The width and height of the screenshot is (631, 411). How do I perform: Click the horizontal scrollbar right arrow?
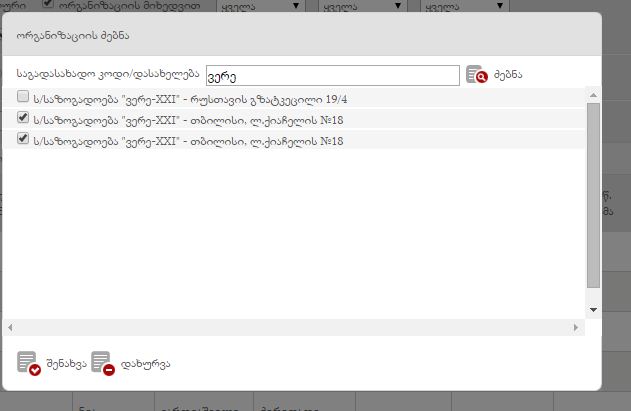point(576,328)
